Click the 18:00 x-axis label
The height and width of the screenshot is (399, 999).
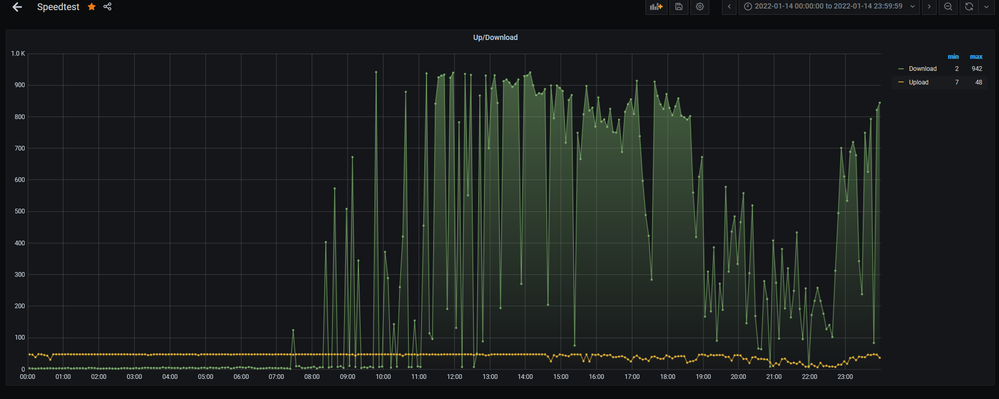(667, 377)
